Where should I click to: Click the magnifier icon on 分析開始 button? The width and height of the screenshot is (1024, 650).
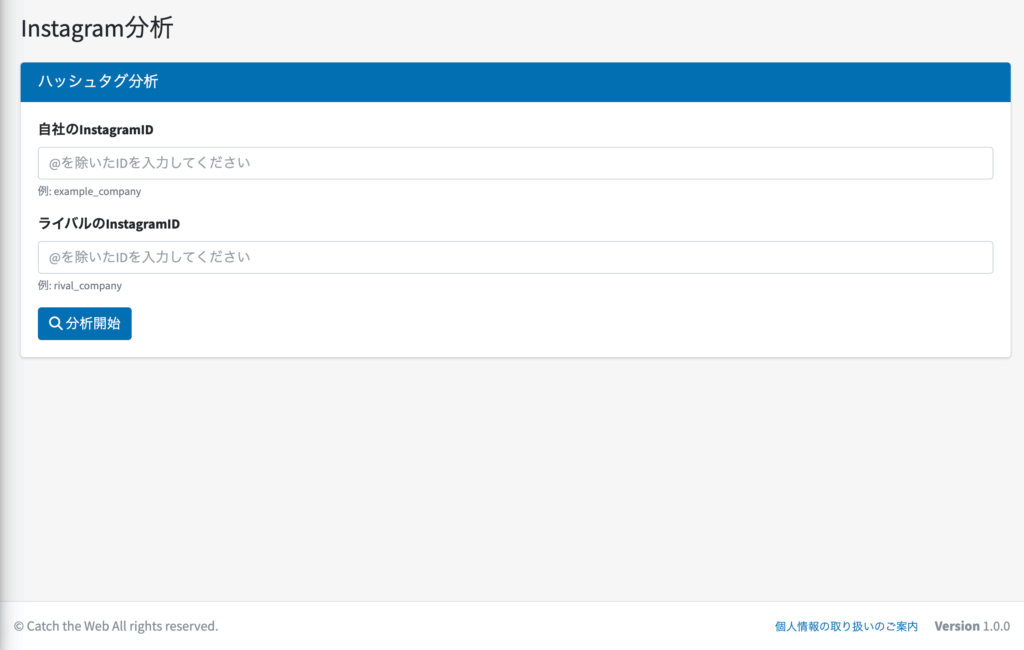coord(56,324)
